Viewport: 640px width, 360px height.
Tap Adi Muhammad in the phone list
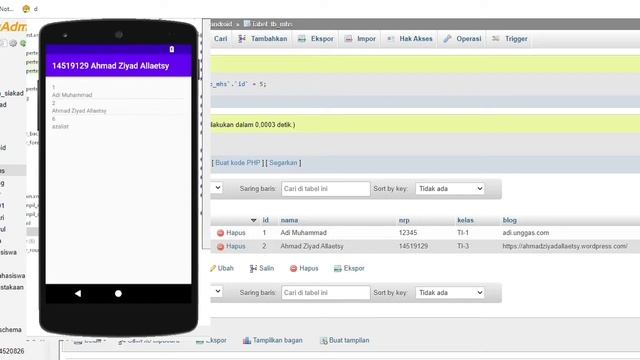72,95
